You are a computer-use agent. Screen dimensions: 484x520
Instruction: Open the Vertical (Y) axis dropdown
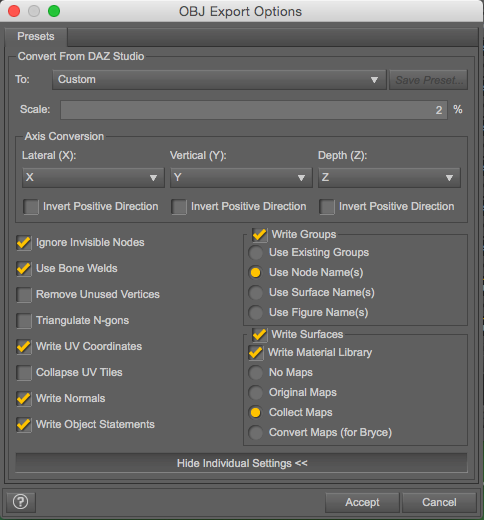coord(241,177)
